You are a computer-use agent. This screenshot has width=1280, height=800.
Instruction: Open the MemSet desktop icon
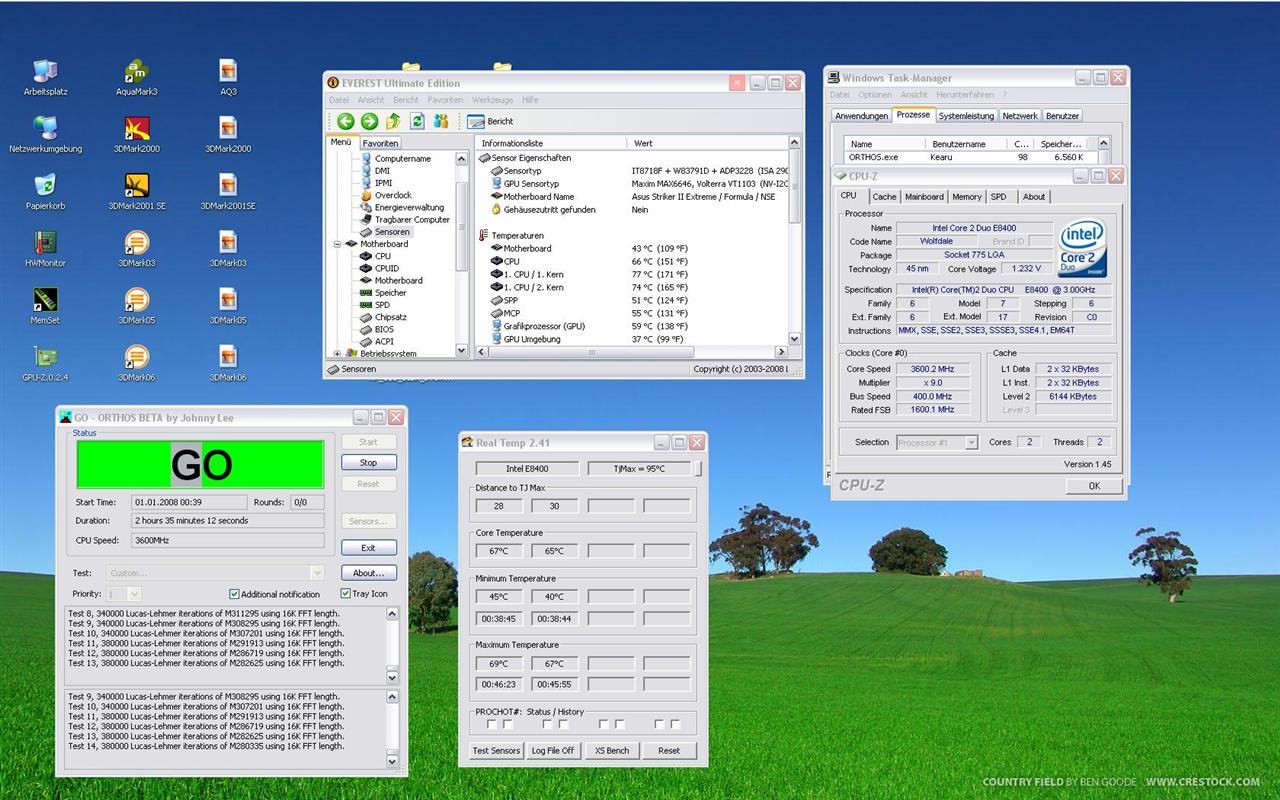45,306
